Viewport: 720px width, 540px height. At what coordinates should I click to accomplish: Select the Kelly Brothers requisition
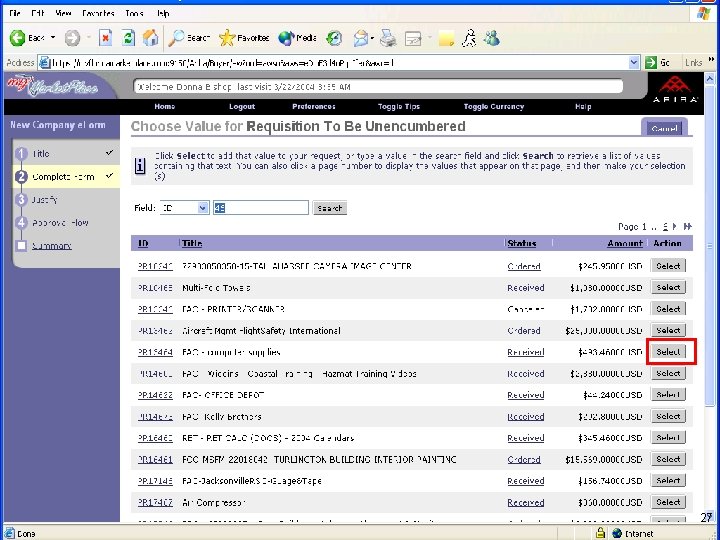tap(668, 416)
